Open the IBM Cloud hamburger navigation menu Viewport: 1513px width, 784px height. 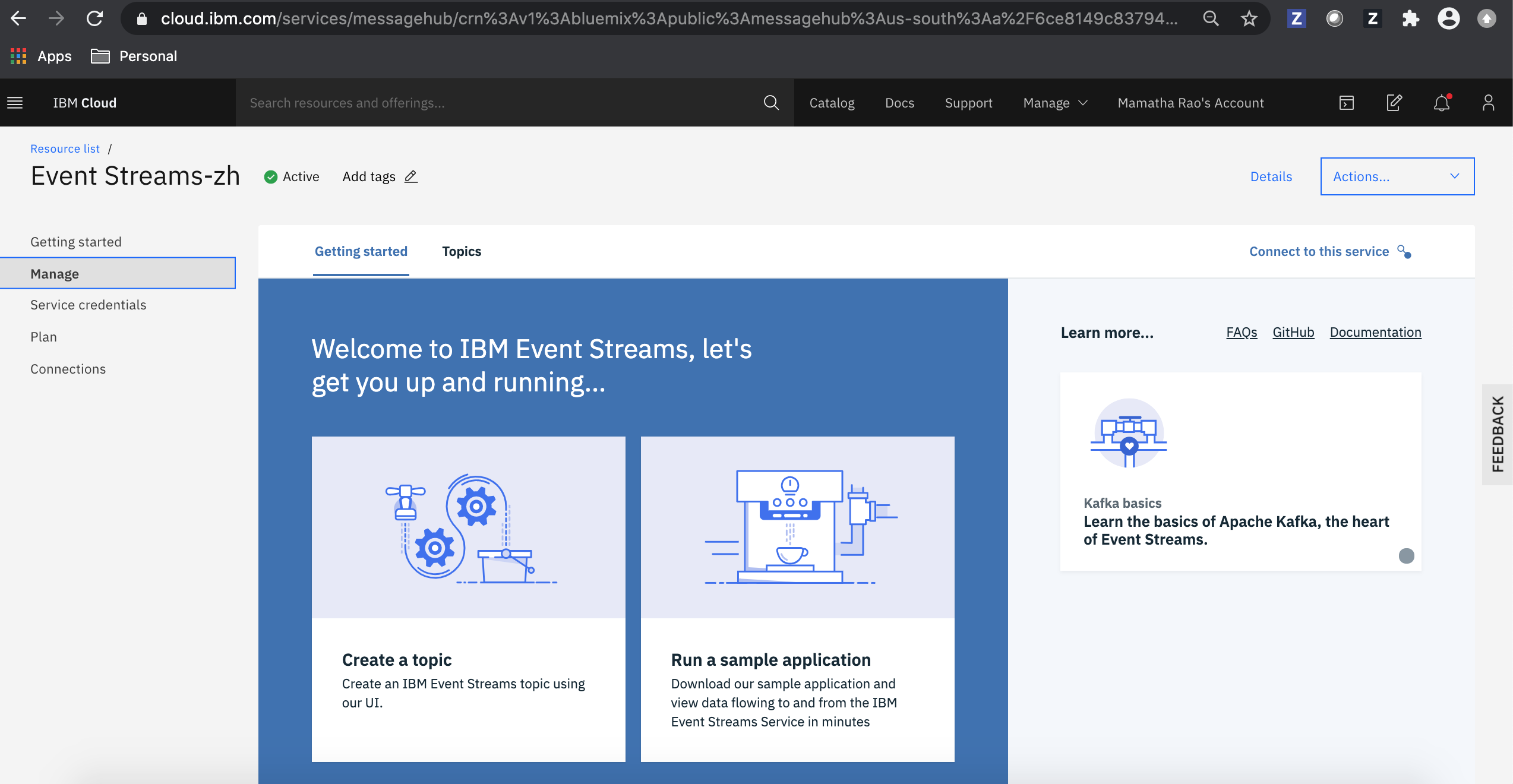tap(15, 103)
